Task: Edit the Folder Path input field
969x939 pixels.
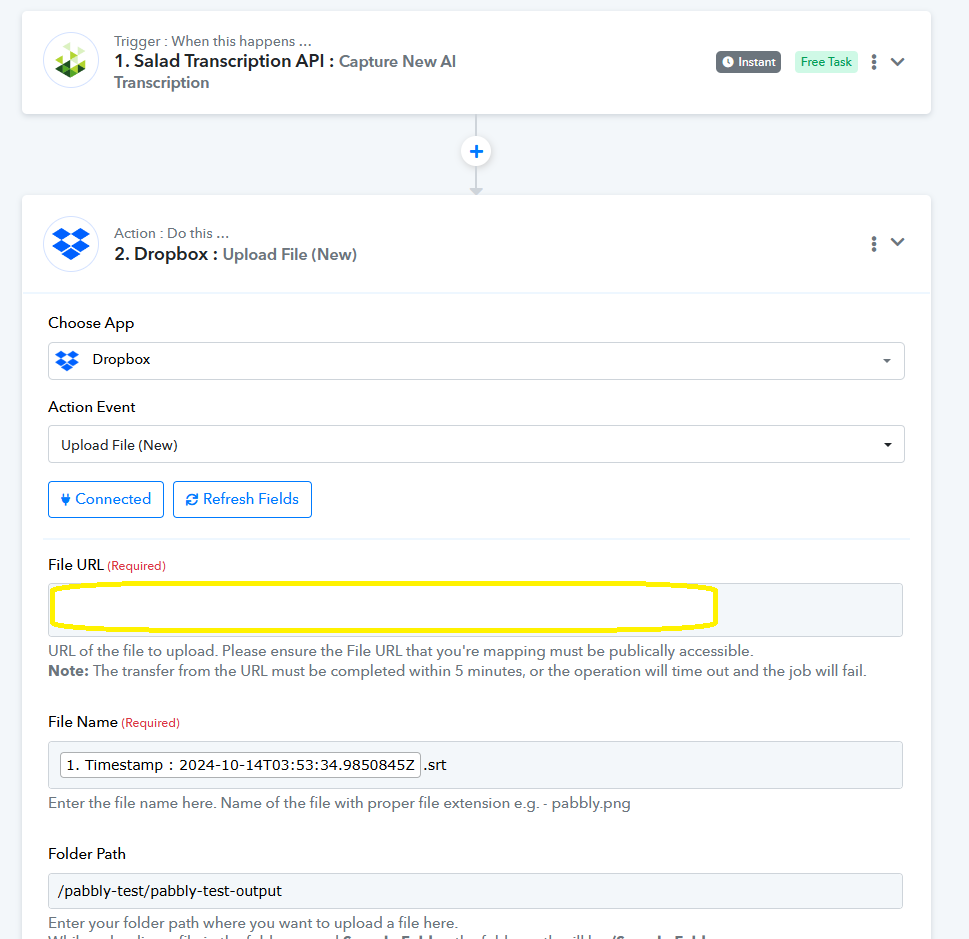Action: click(x=475, y=891)
